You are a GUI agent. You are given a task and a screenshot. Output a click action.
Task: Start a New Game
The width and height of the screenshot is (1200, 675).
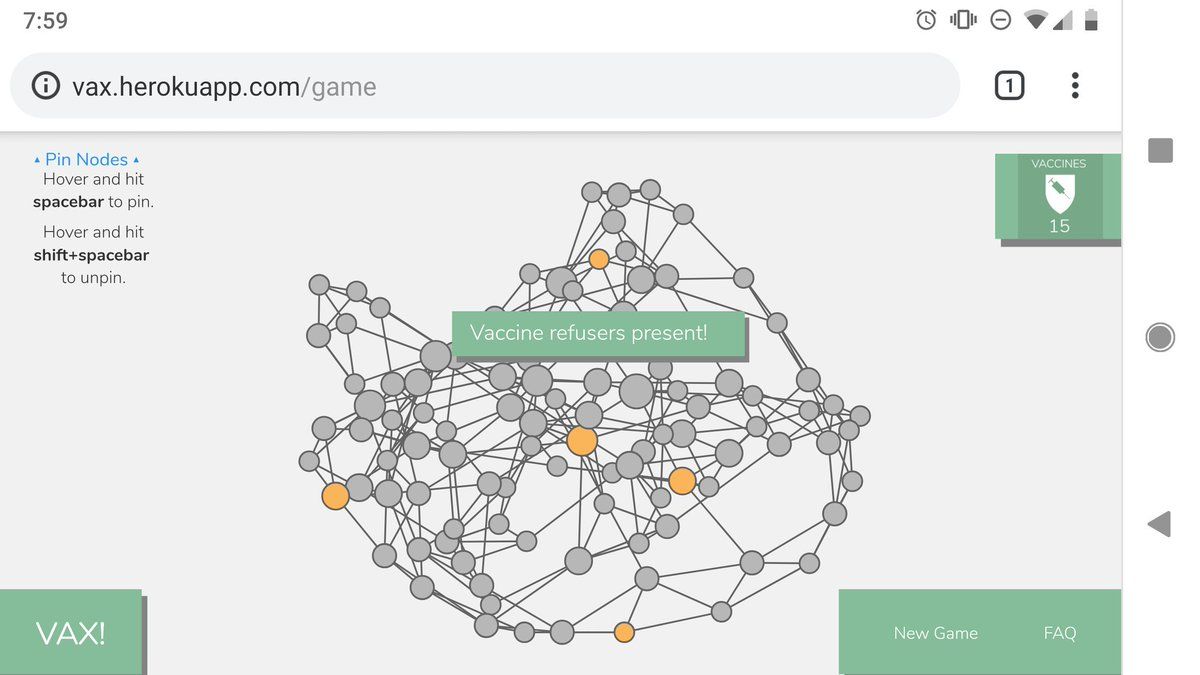pyautogui.click(x=935, y=633)
